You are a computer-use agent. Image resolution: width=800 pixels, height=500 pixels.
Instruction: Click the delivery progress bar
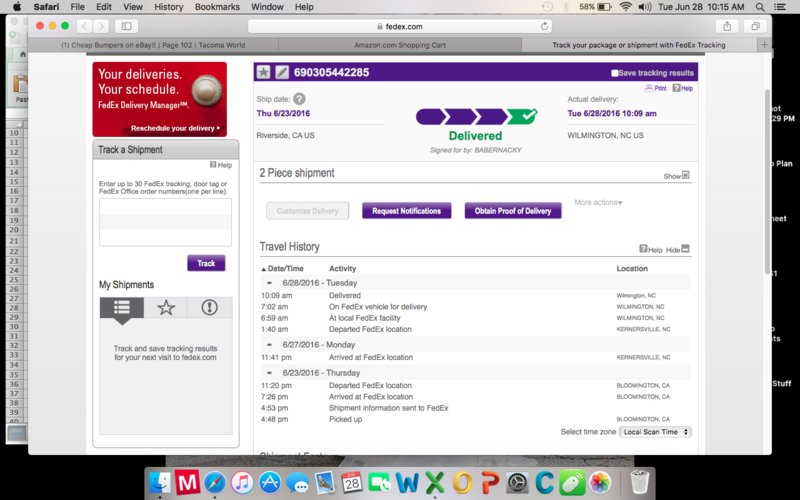pyautogui.click(x=476, y=116)
